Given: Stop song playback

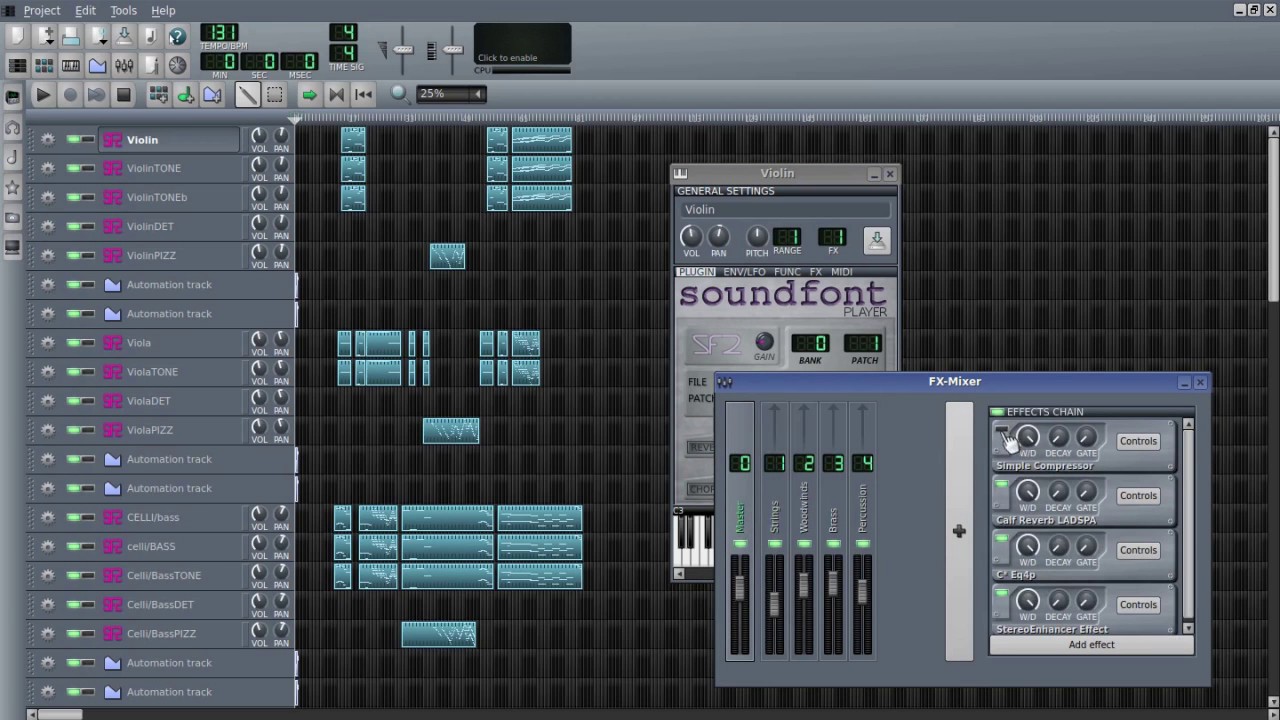Looking at the screenshot, I should (x=123, y=95).
